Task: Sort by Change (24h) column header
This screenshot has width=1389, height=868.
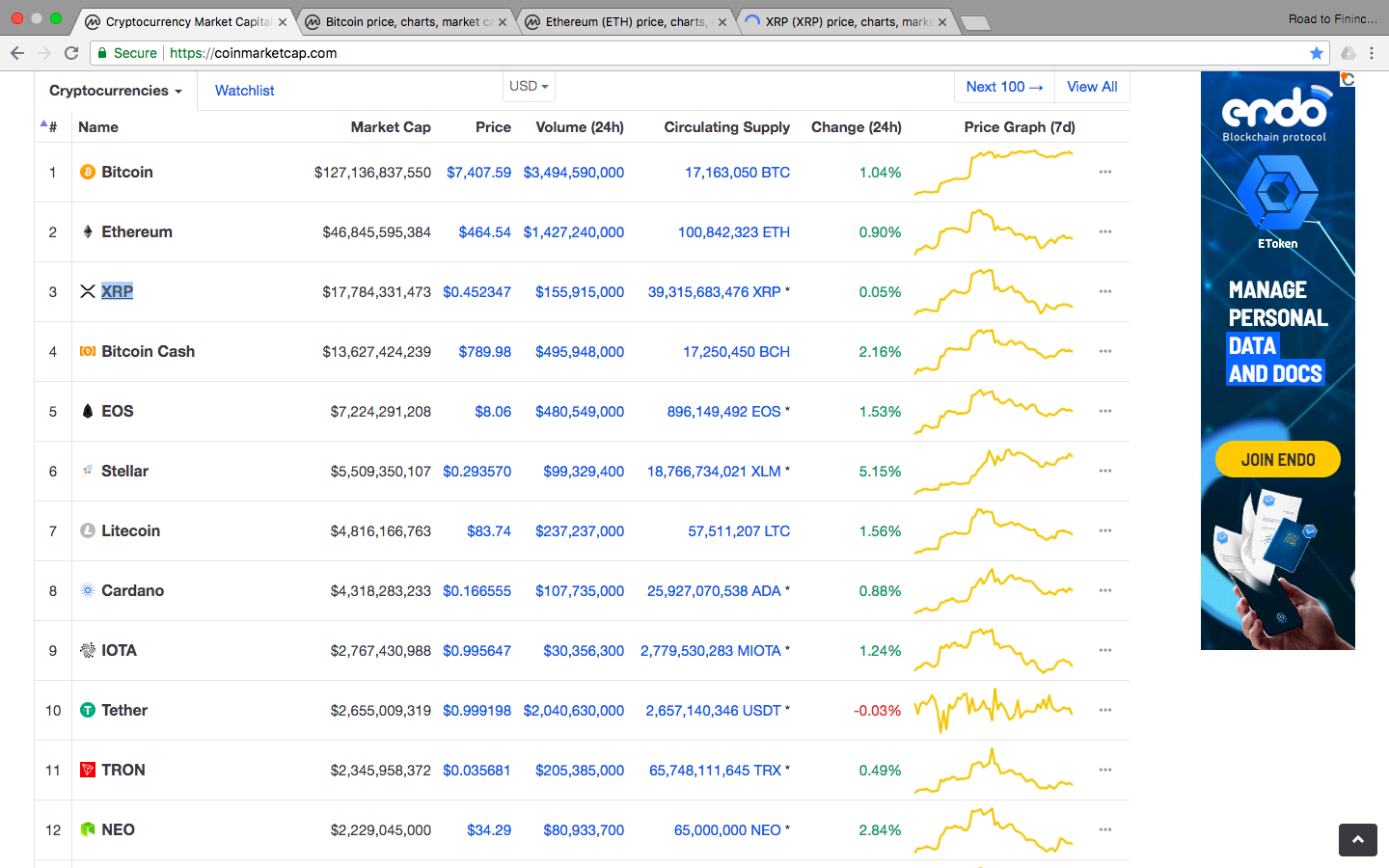Action: 857,127
